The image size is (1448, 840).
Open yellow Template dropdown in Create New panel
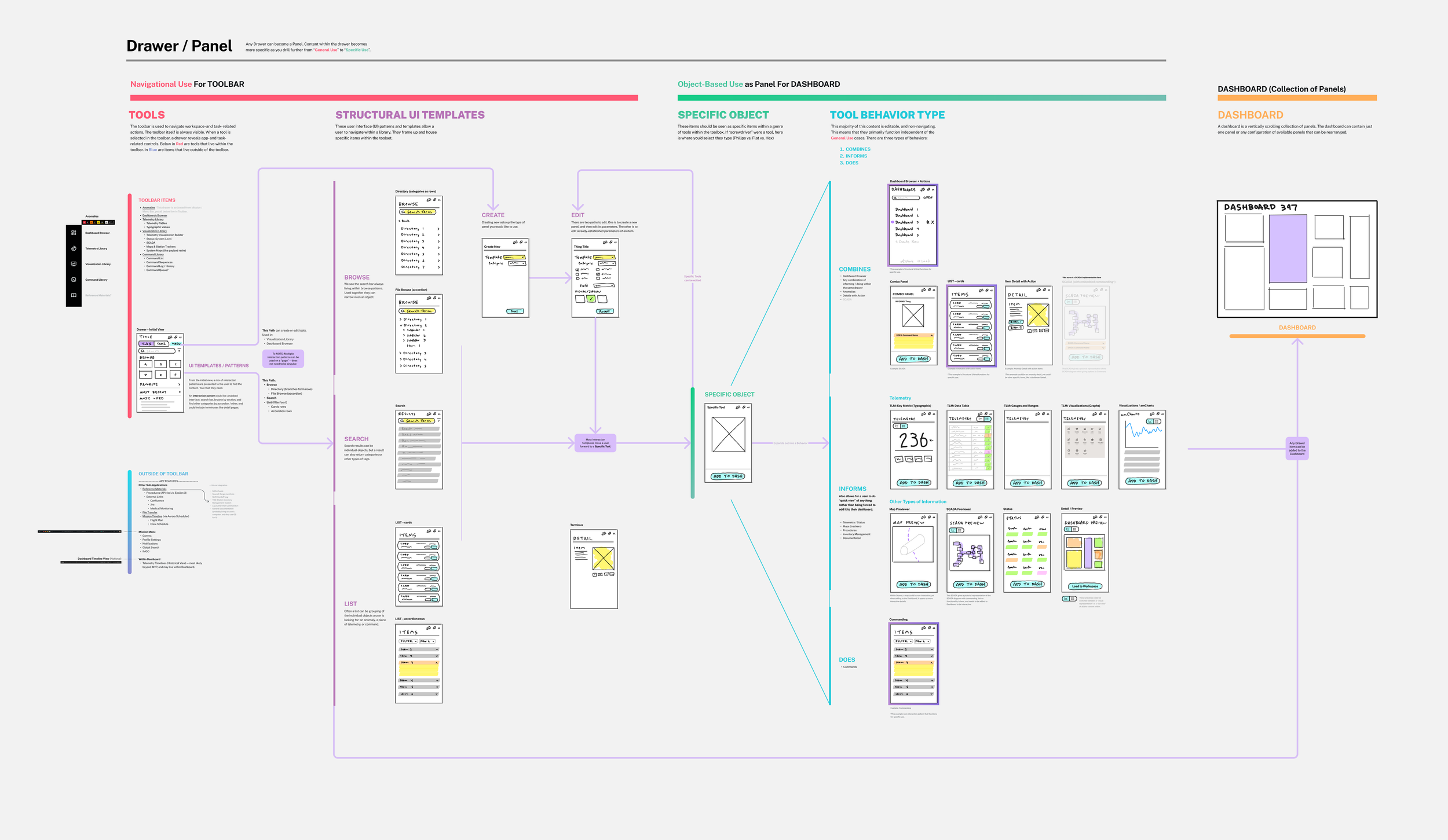[514, 257]
